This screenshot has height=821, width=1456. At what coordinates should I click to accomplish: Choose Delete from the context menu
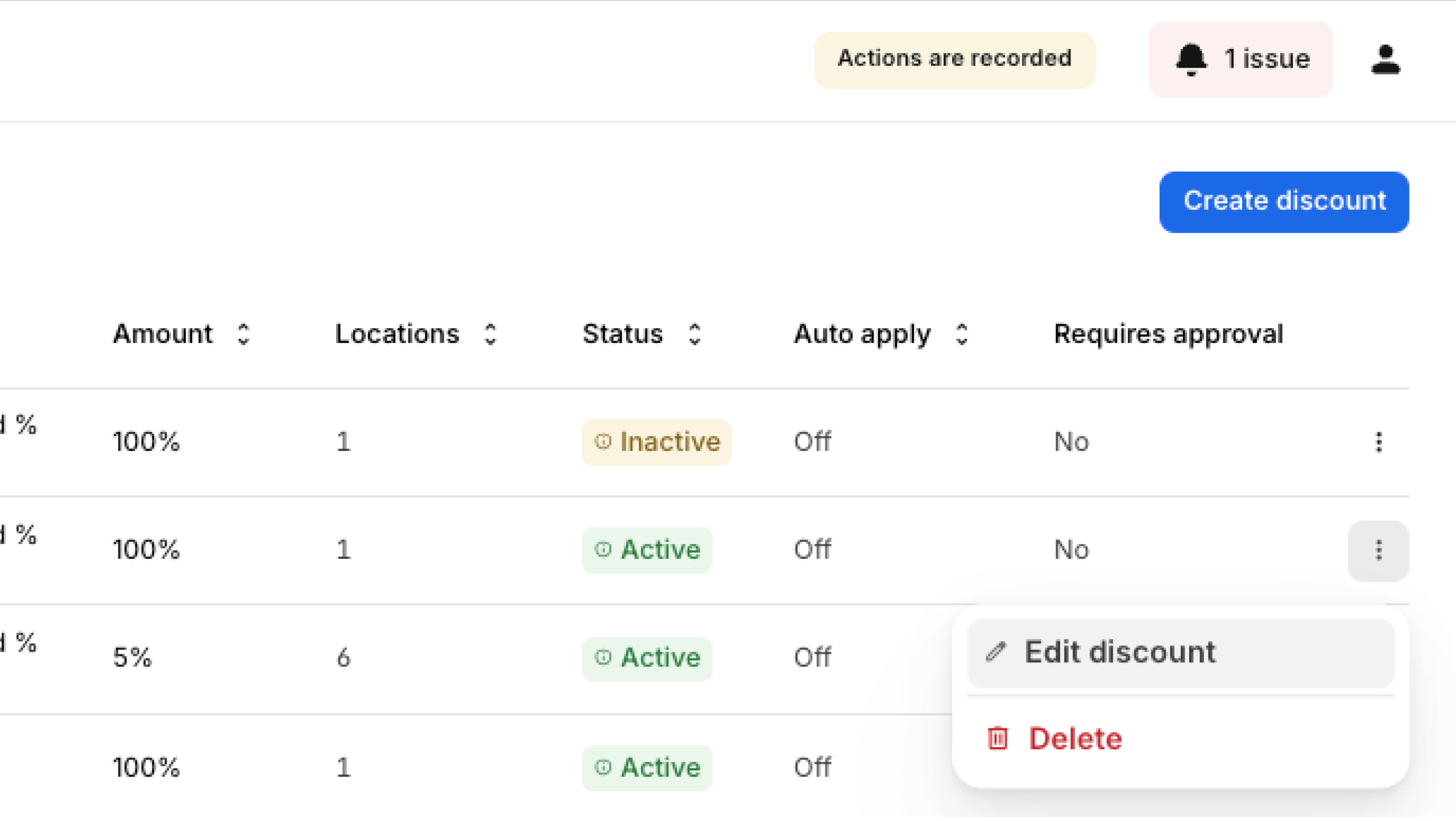[x=1075, y=739]
